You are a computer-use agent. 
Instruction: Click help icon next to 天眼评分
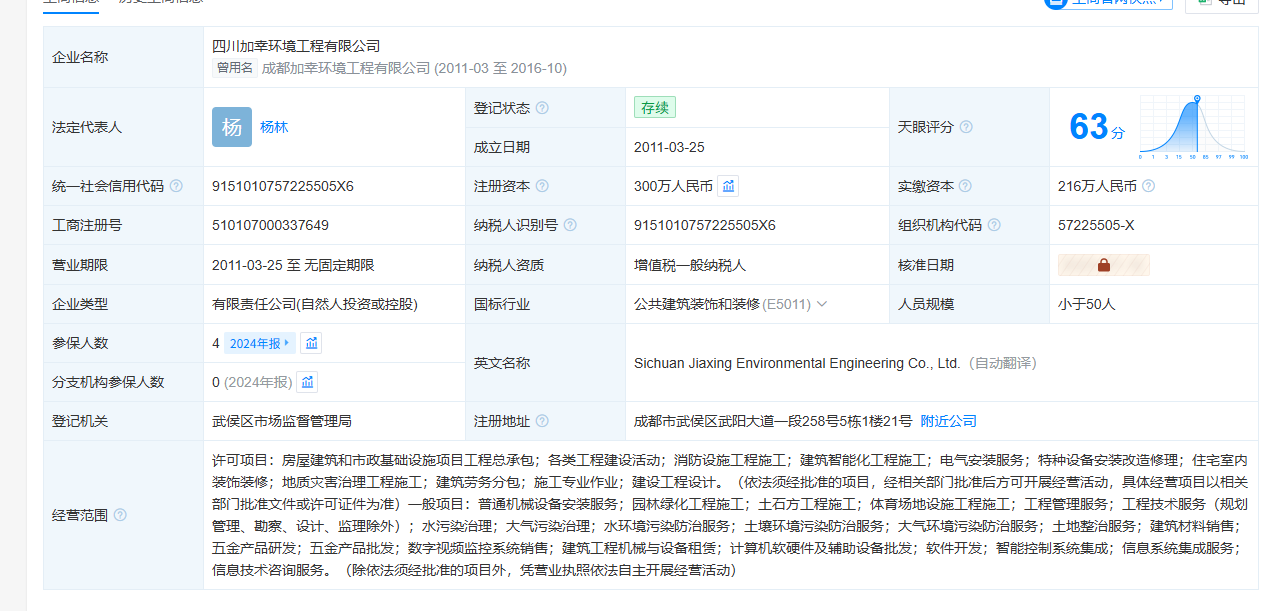966,127
